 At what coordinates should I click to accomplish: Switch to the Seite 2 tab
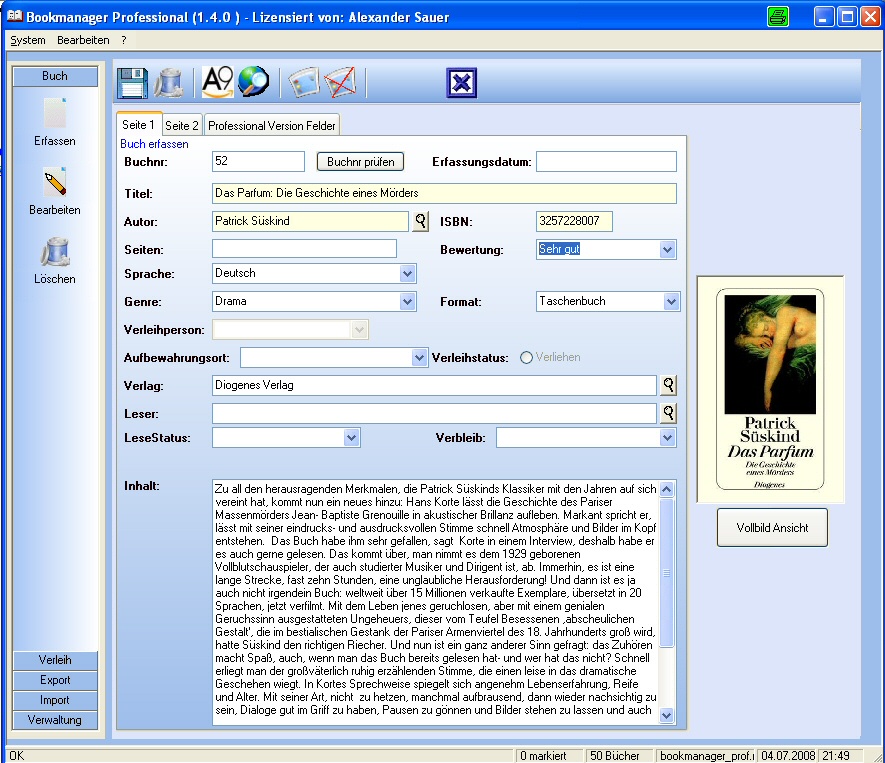(182, 125)
